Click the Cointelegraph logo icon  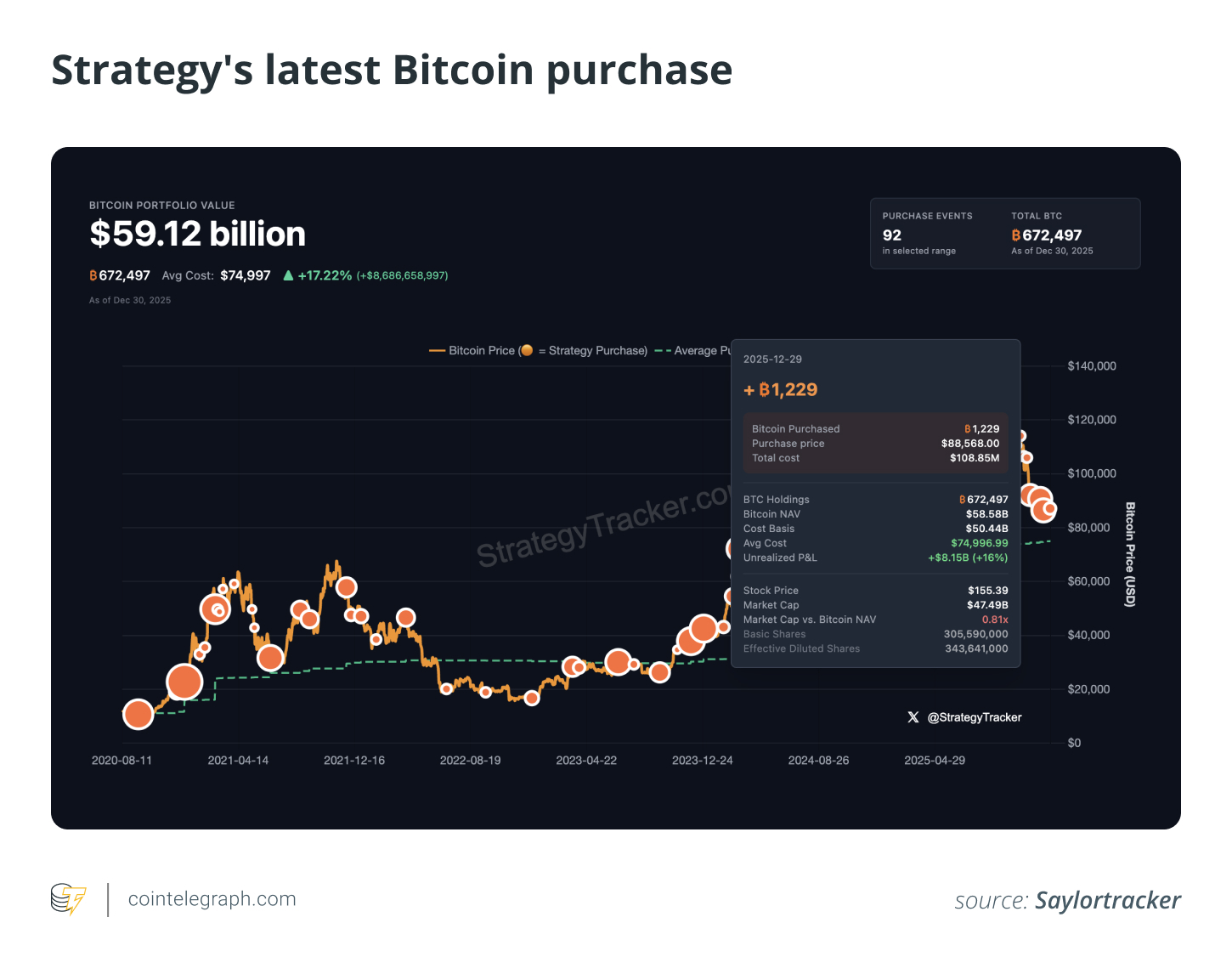pyautogui.click(x=68, y=899)
